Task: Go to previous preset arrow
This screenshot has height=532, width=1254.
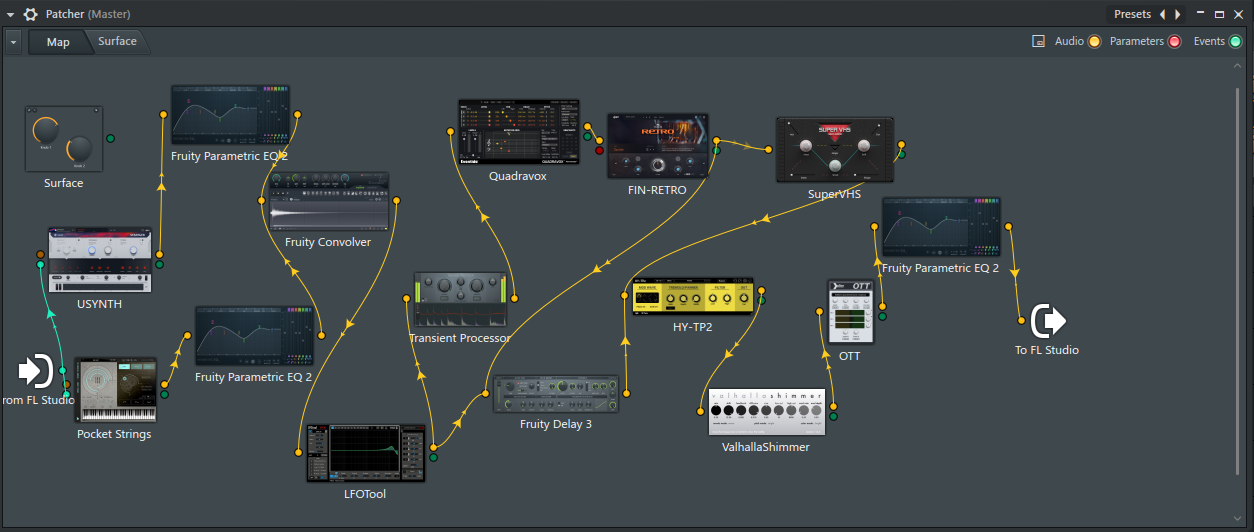Action: click(x=1162, y=14)
